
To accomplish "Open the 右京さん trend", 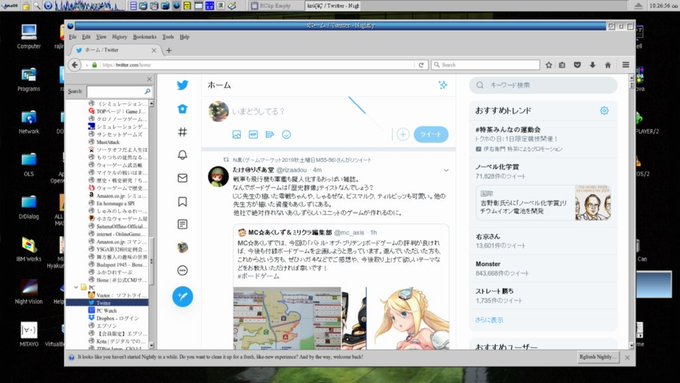I will [x=488, y=237].
